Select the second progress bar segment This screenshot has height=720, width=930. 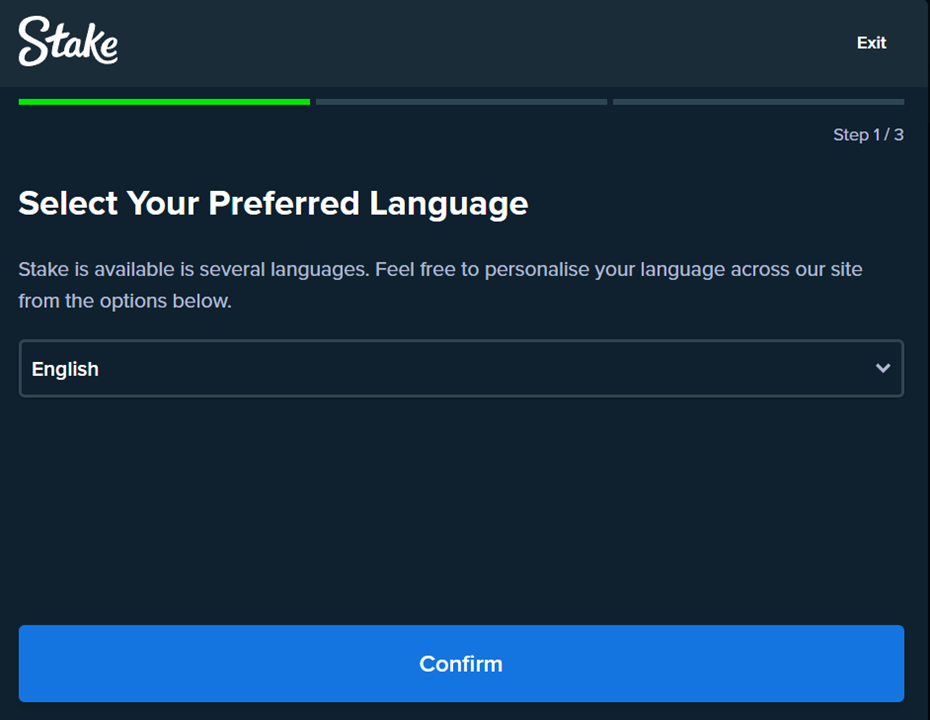click(x=461, y=102)
